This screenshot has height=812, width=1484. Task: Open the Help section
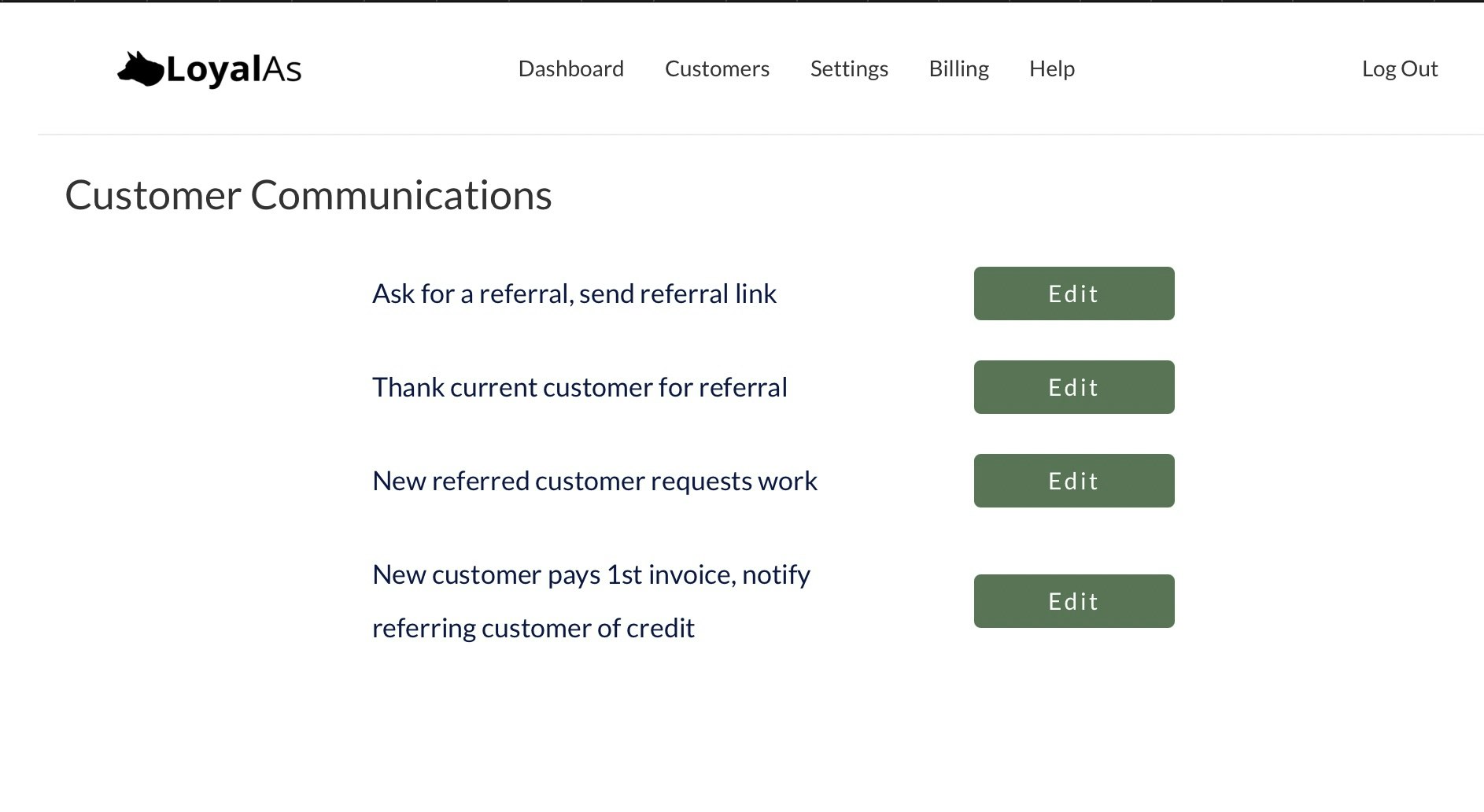pyautogui.click(x=1052, y=69)
